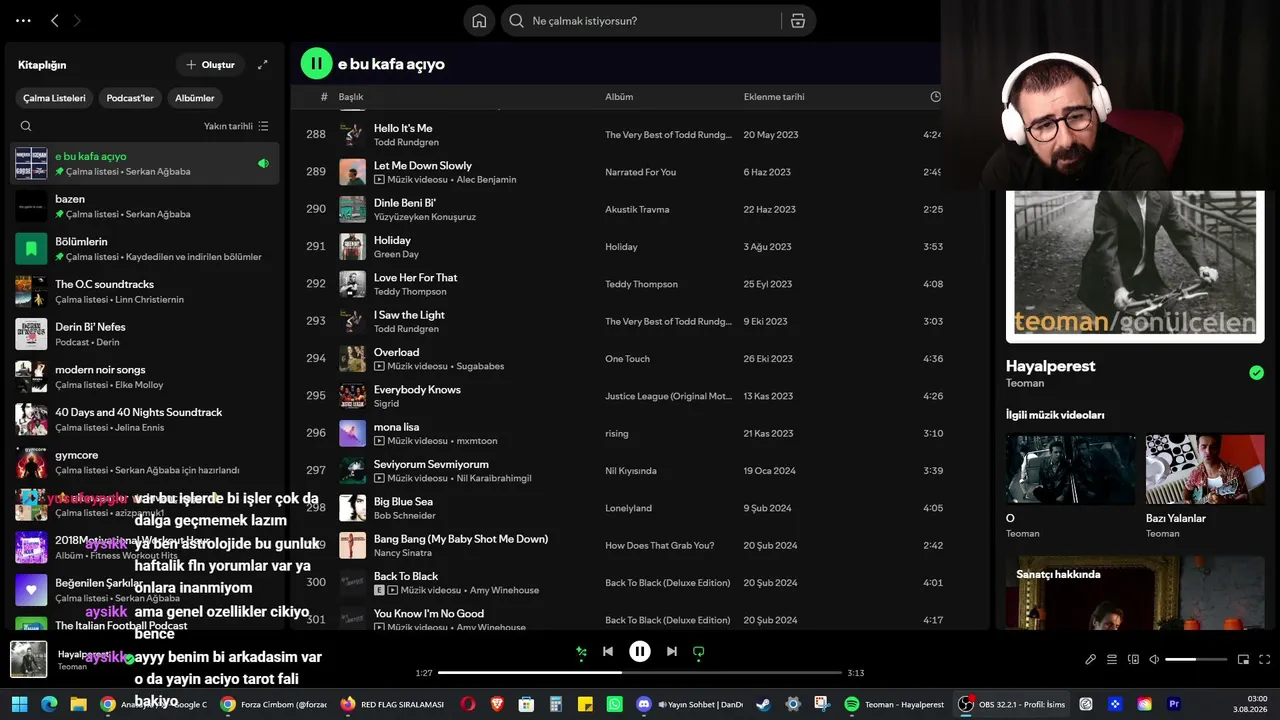Sort tracks by Başlık column
The width and height of the screenshot is (1280, 720).
click(x=351, y=97)
